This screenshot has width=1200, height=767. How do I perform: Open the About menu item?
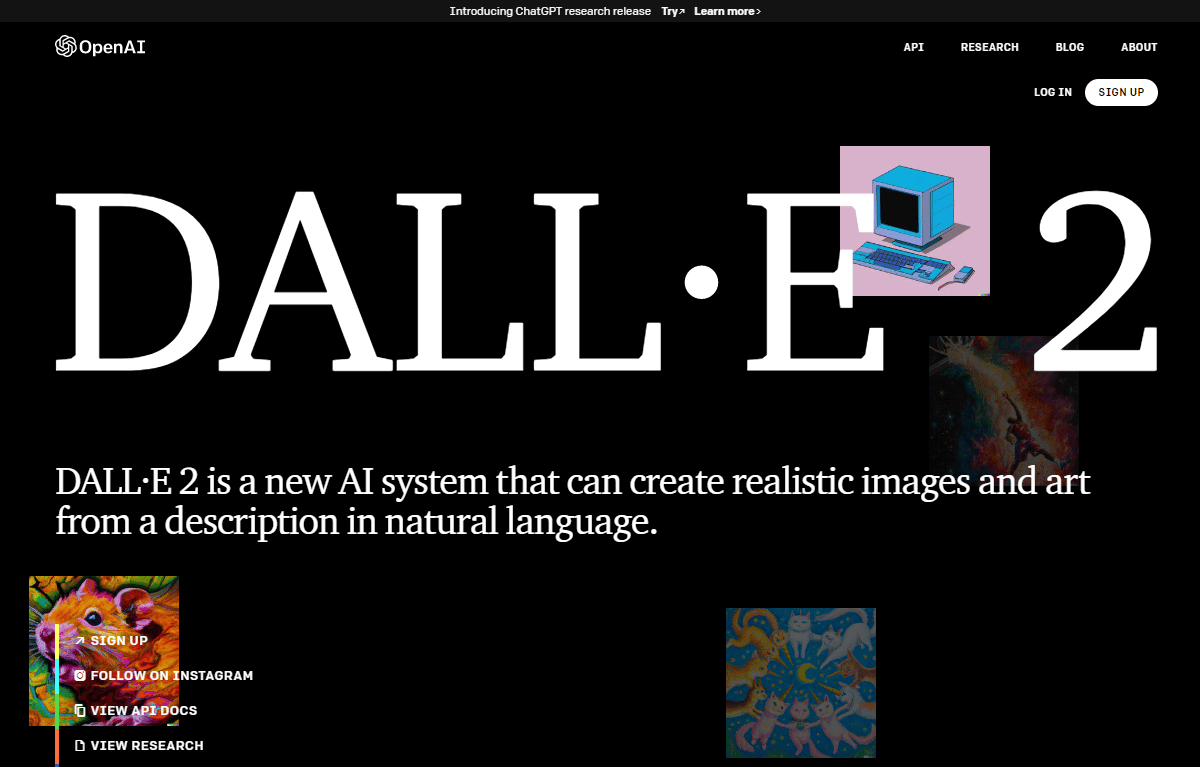[x=1139, y=47]
